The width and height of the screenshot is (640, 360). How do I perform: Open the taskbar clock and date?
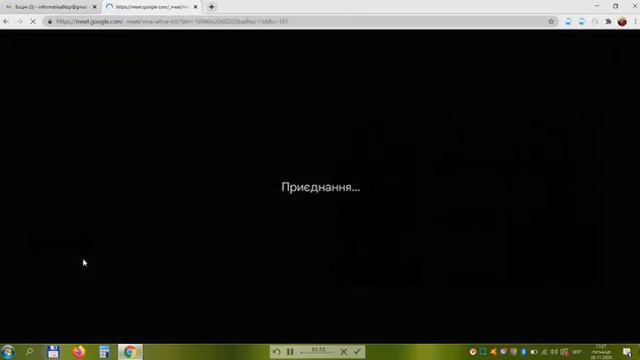(x=601, y=352)
